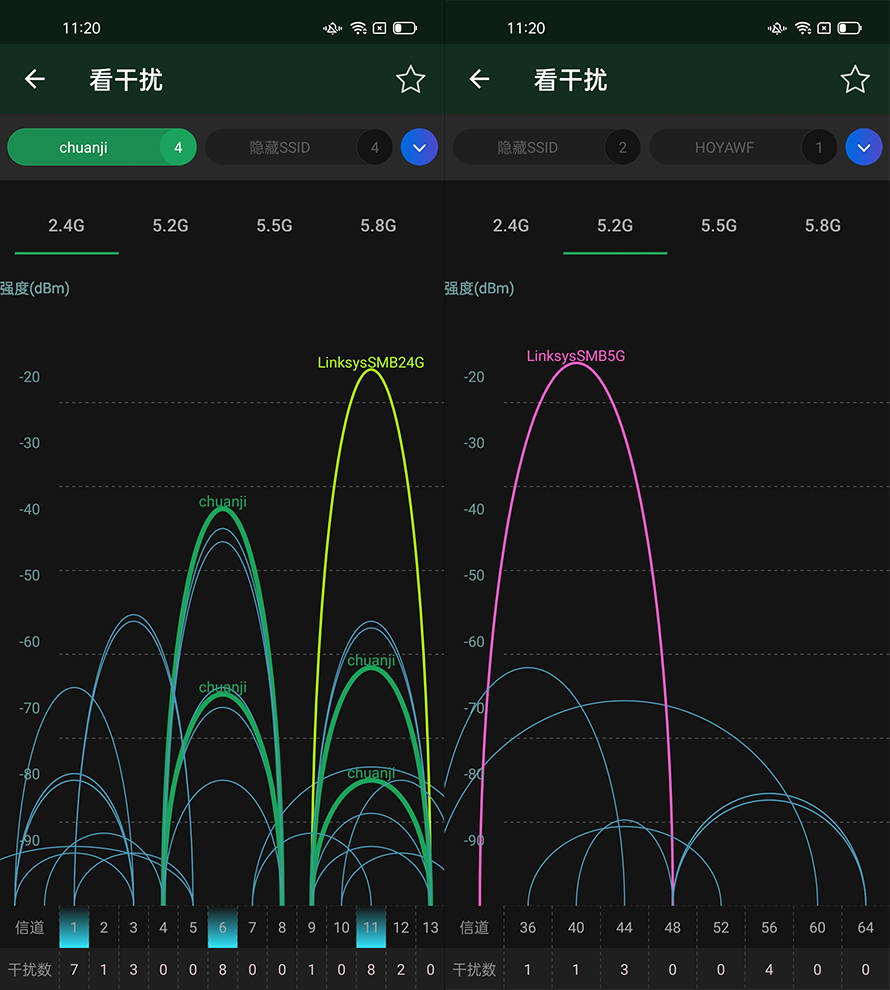Toggle the HOYAWF SSID filter chip
Image resolution: width=890 pixels, height=990 pixels.
[x=724, y=148]
